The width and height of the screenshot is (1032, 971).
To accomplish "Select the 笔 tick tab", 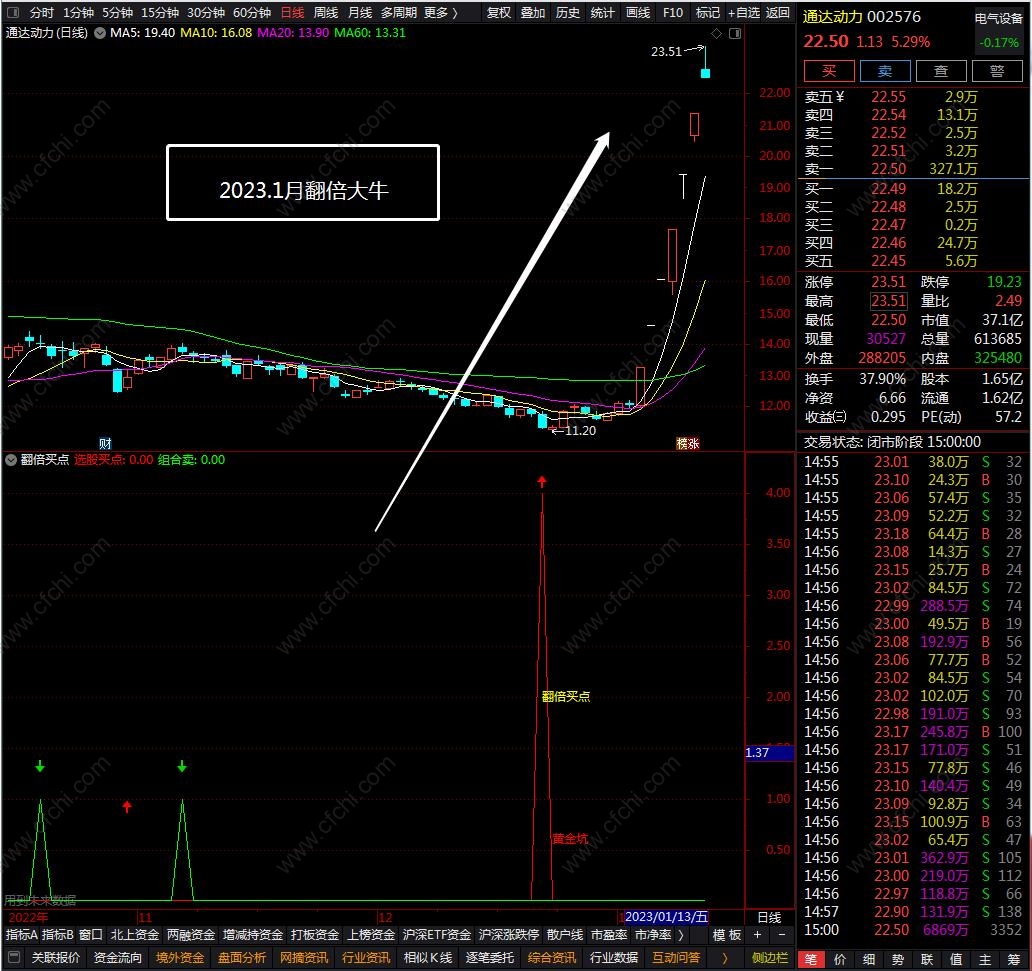I will tap(811, 959).
